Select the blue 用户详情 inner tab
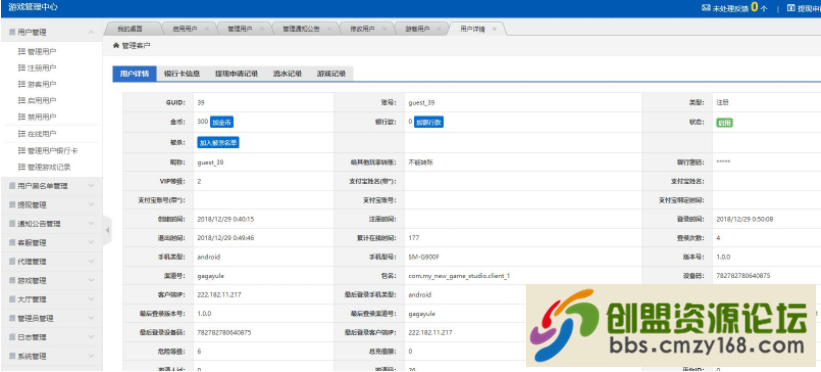 135,74
